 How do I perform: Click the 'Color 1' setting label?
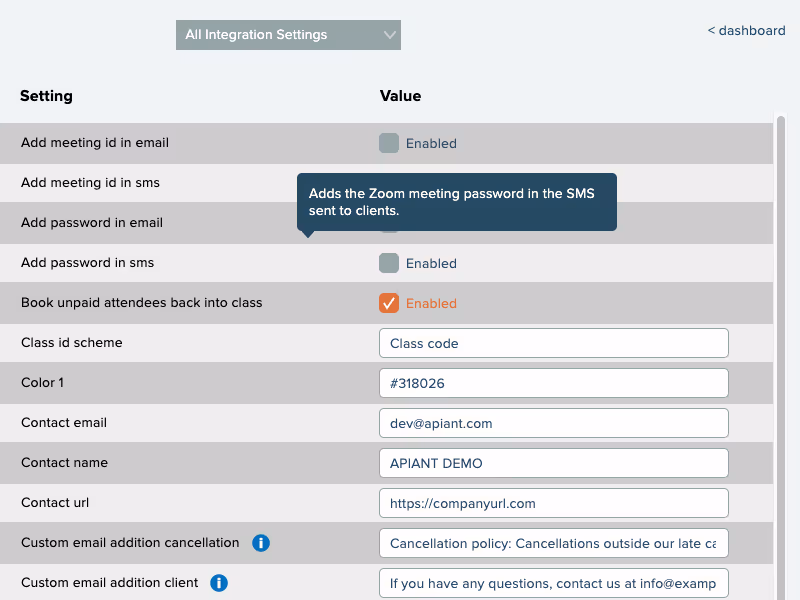(42, 383)
